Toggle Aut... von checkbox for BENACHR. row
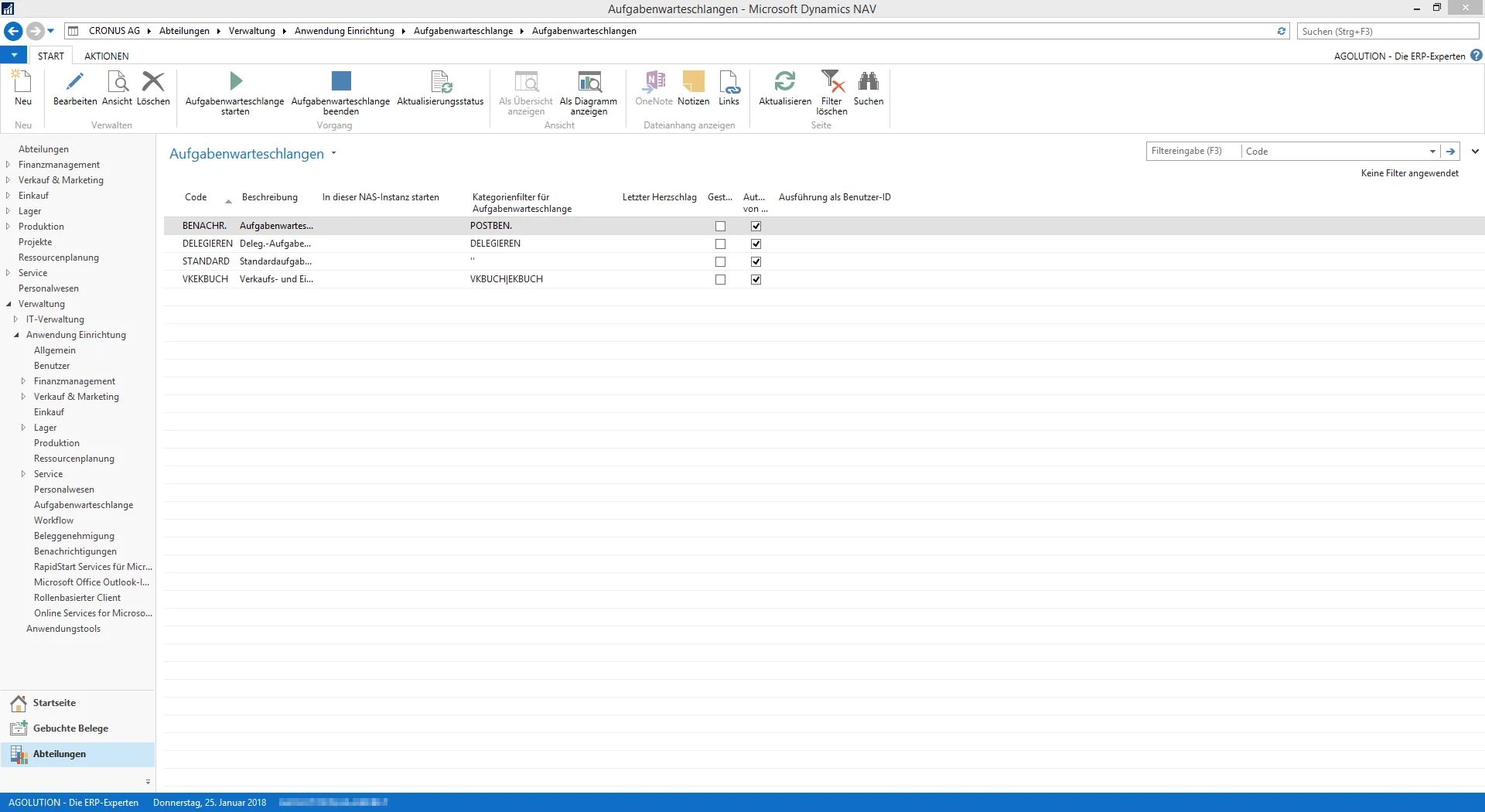The image size is (1485, 812). (x=756, y=227)
